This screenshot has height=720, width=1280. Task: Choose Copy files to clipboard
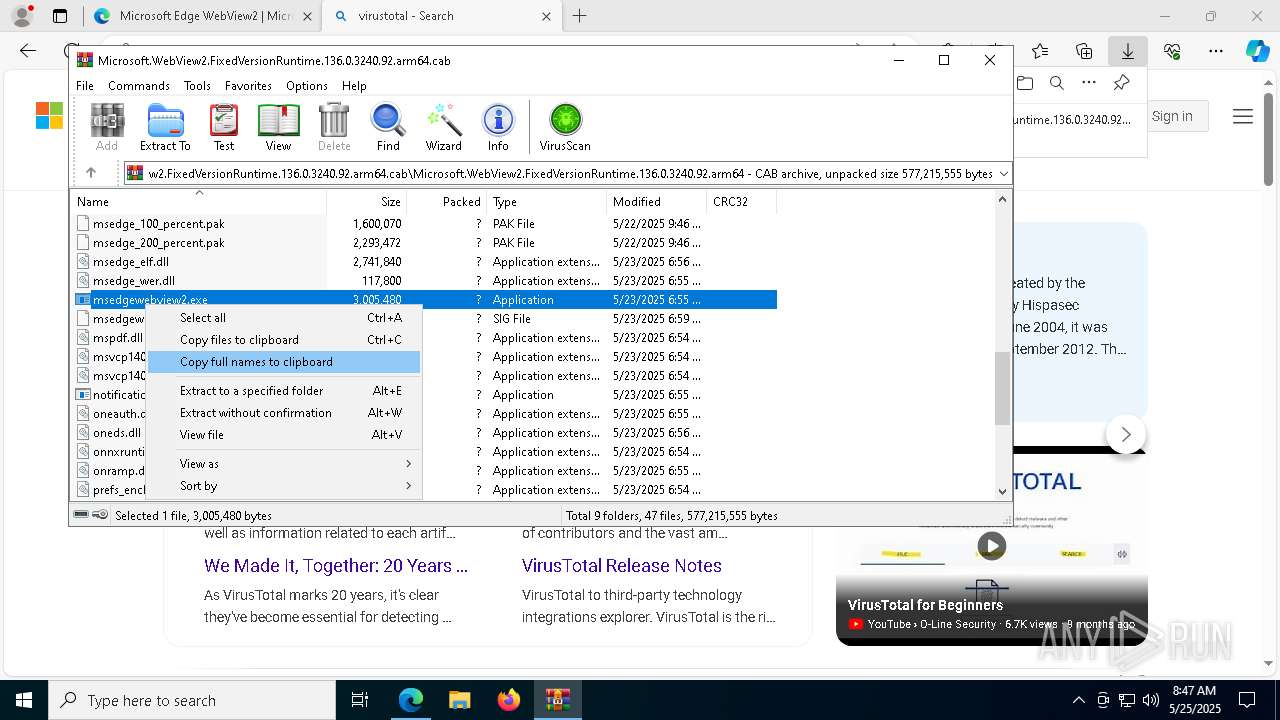pyautogui.click(x=284, y=340)
